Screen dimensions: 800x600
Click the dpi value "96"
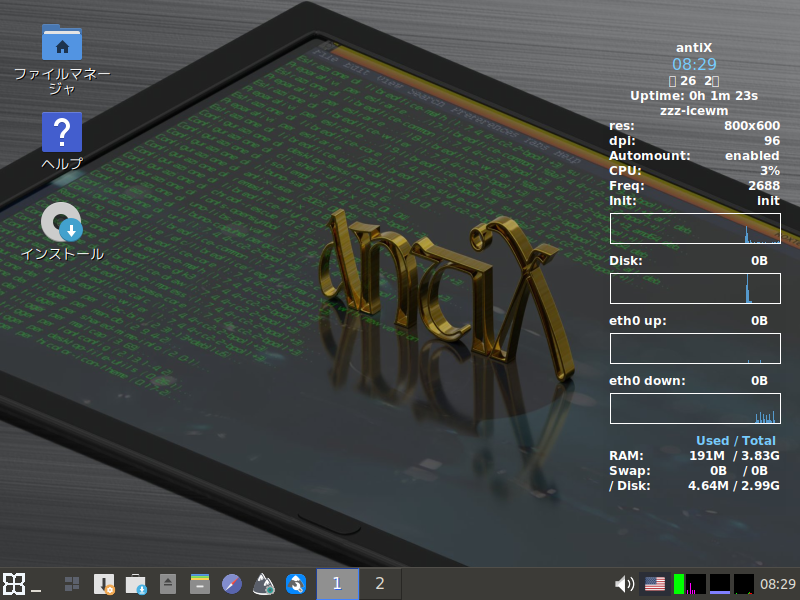pos(772,141)
